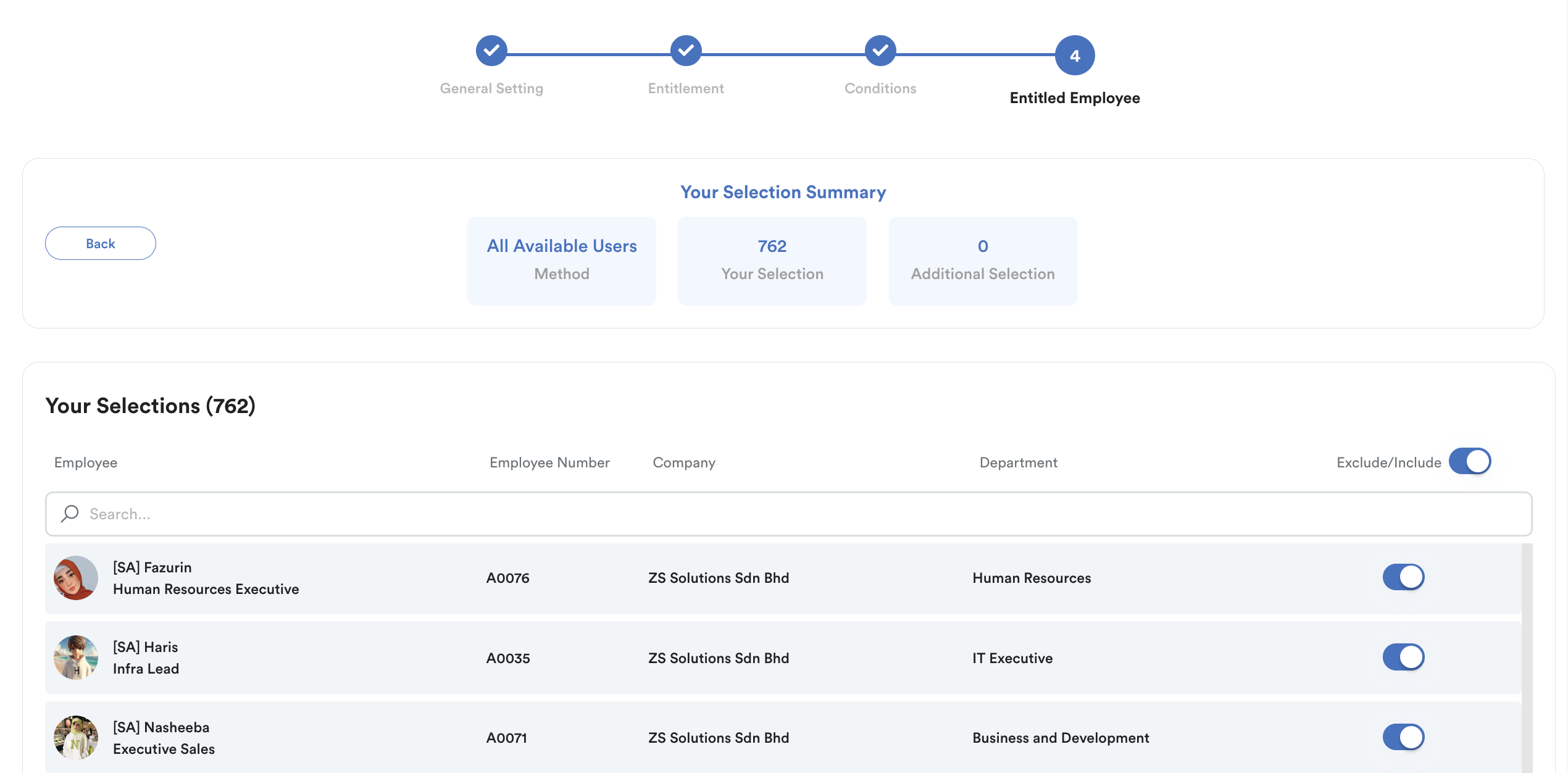1568x773 pixels.
Task: Click the 762 Your Selection card
Action: (x=772, y=260)
